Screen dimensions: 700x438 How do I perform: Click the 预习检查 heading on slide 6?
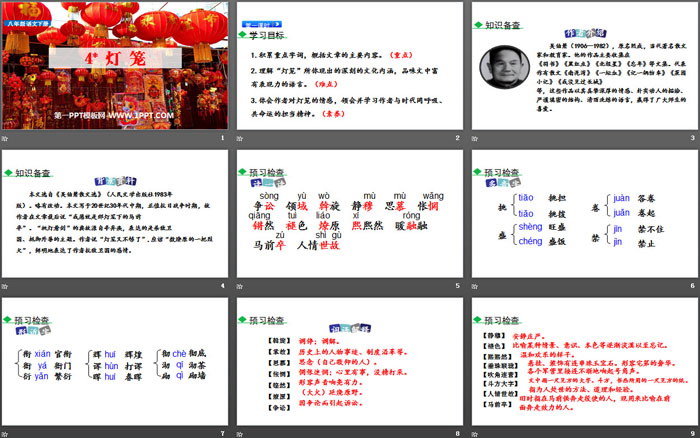(502, 172)
